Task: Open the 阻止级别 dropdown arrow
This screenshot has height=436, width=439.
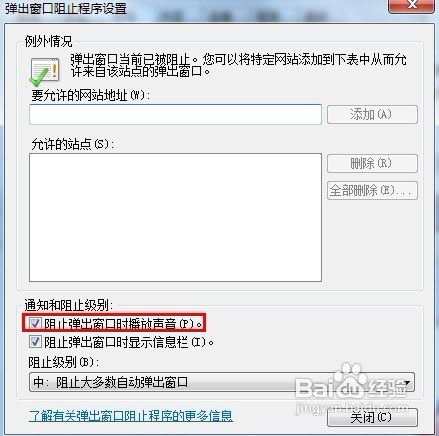Action: point(407,382)
